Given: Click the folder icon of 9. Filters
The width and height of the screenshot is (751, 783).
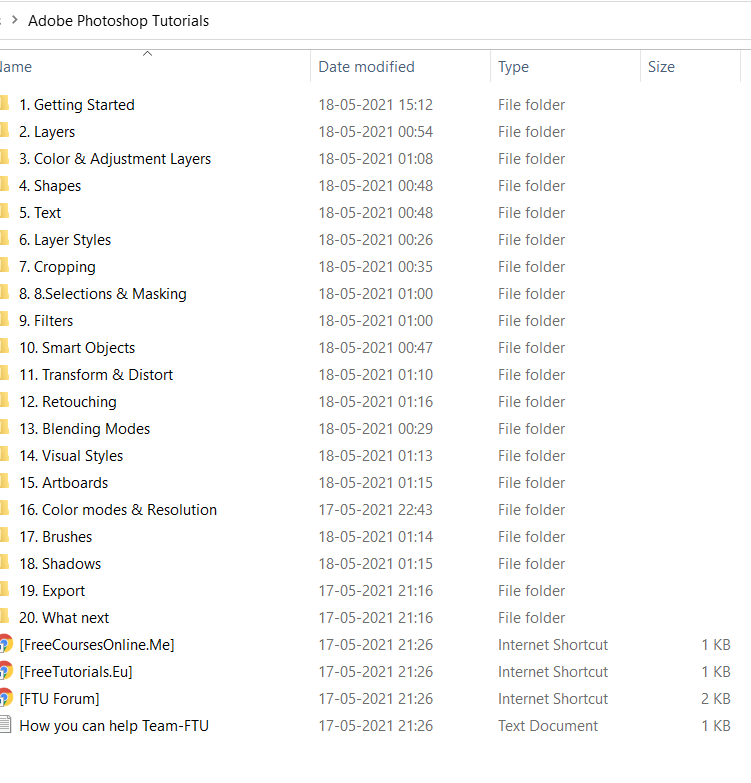Looking at the screenshot, I should pos(4,319).
